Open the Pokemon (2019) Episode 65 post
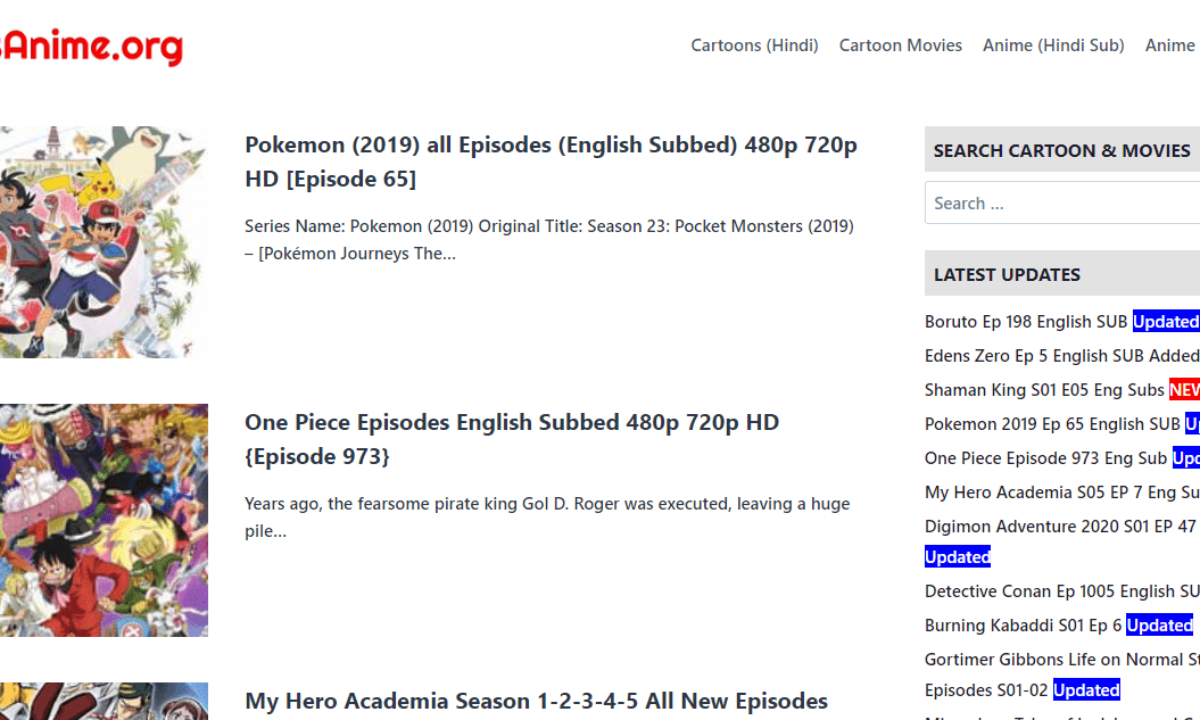Viewport: 1200px width, 720px height. [550, 161]
